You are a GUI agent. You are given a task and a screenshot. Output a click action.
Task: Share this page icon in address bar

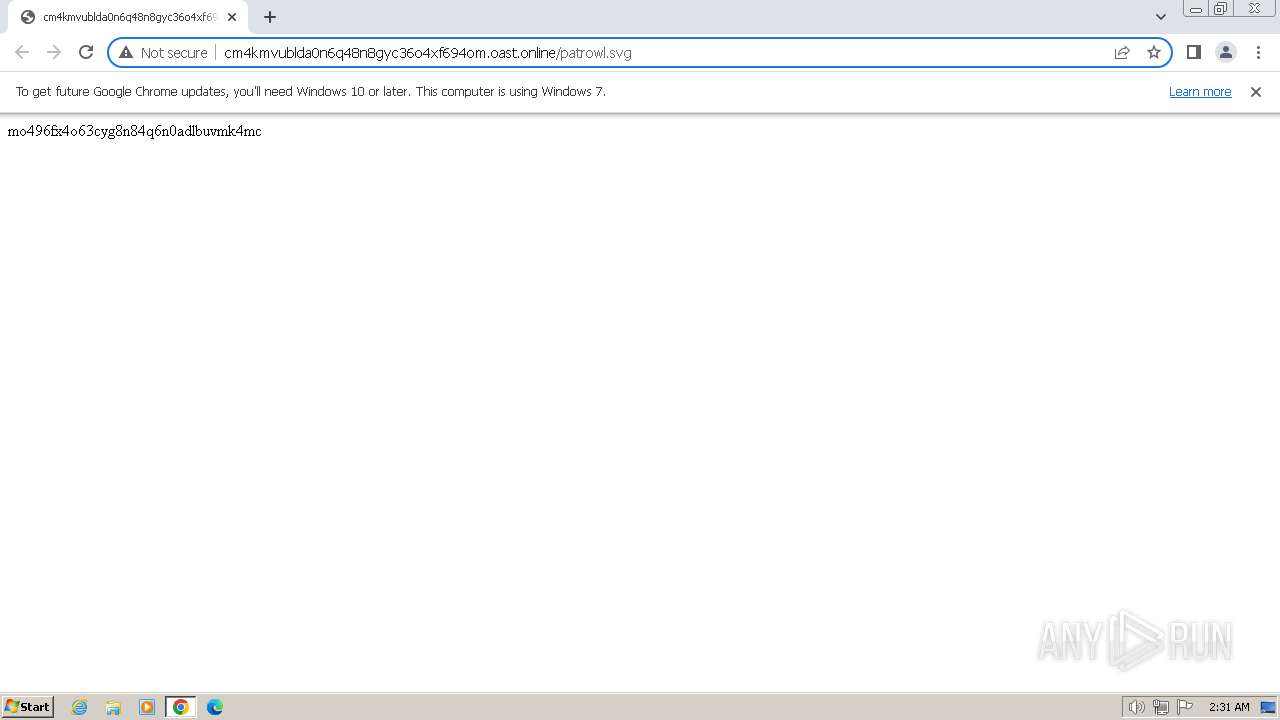[1122, 52]
